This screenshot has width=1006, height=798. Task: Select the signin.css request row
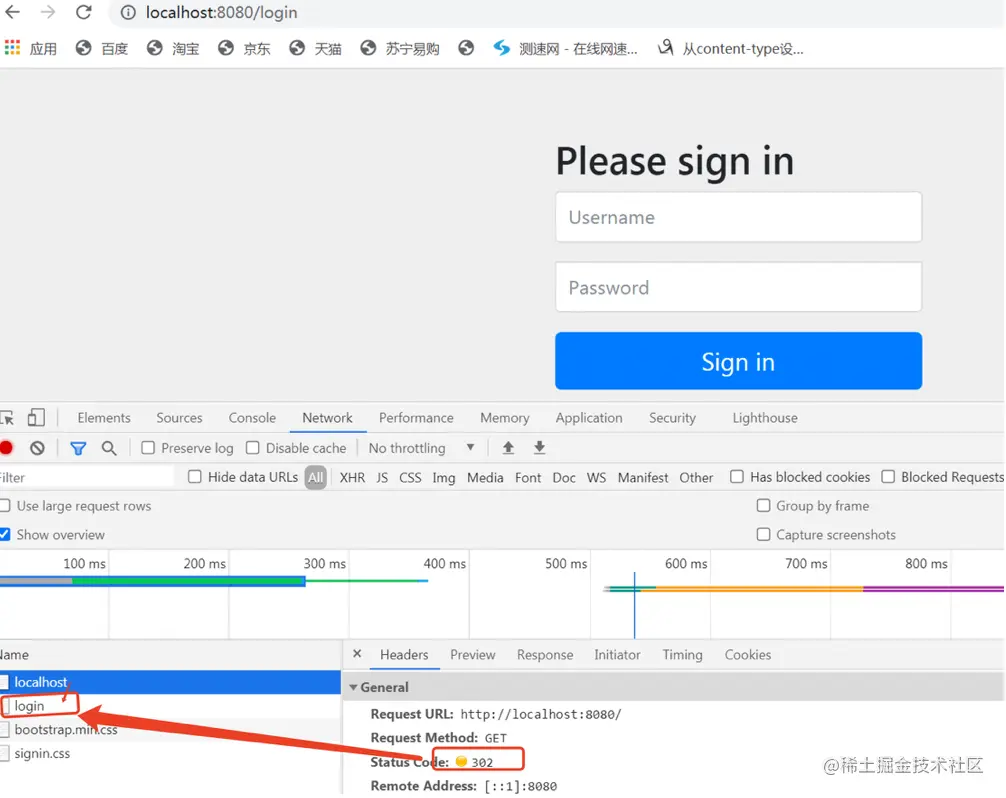pyautogui.click(x=170, y=753)
